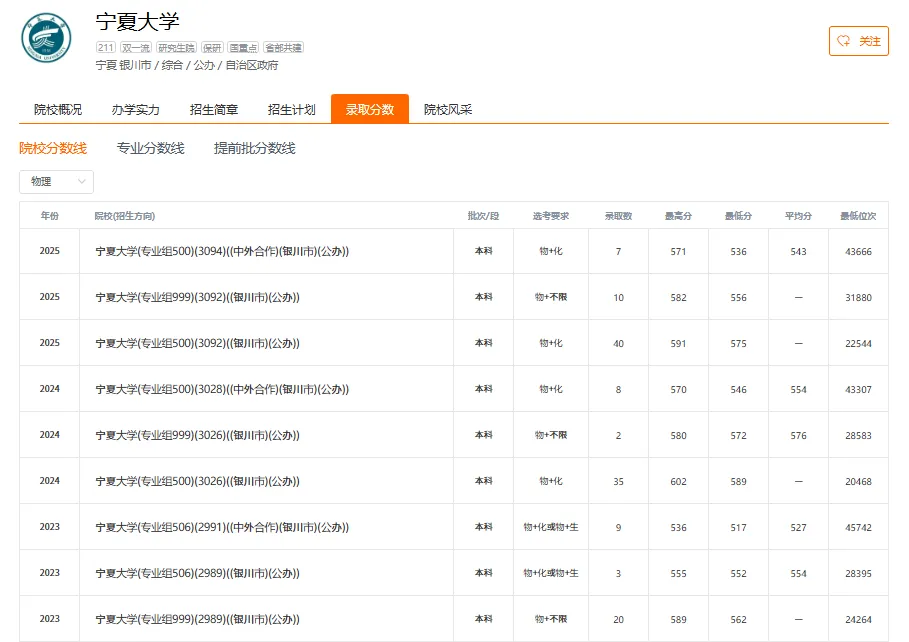Click the 最高分 column header
Screen dimensions: 909x642
coord(678,216)
